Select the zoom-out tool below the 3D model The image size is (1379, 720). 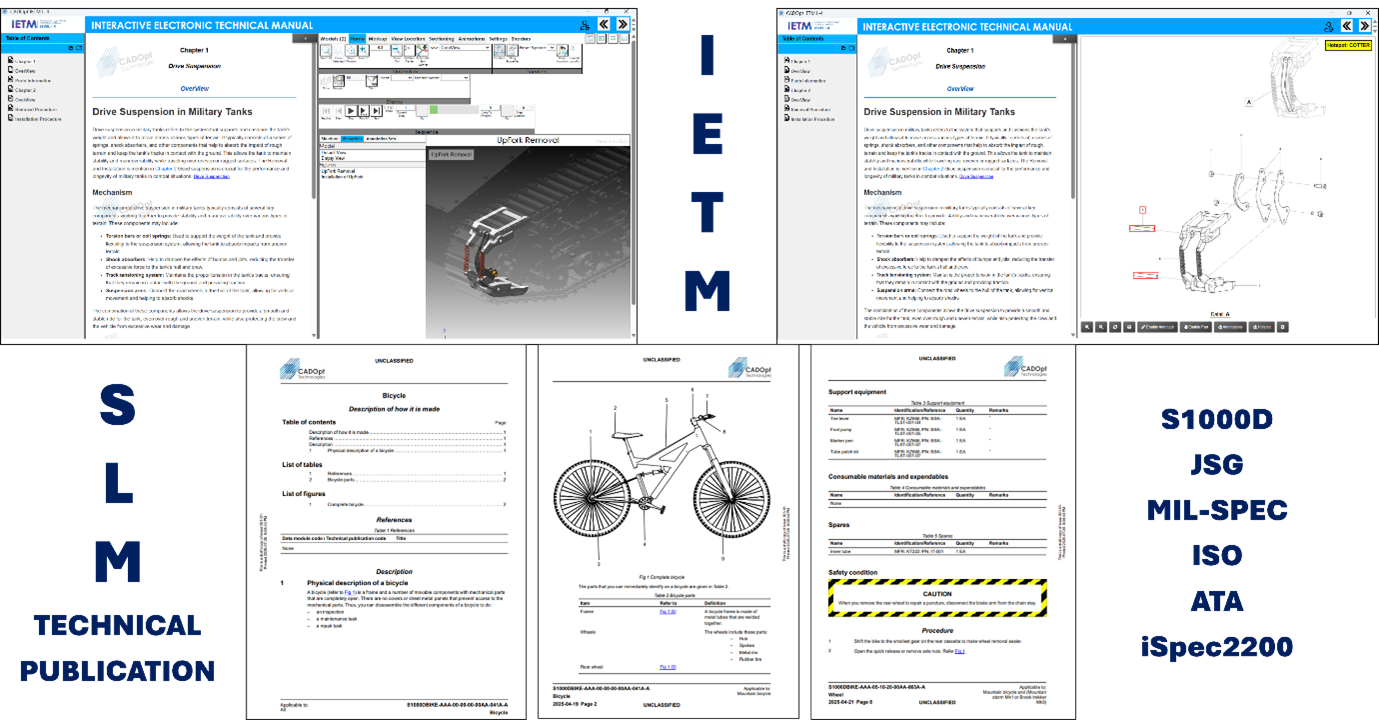(1101, 327)
